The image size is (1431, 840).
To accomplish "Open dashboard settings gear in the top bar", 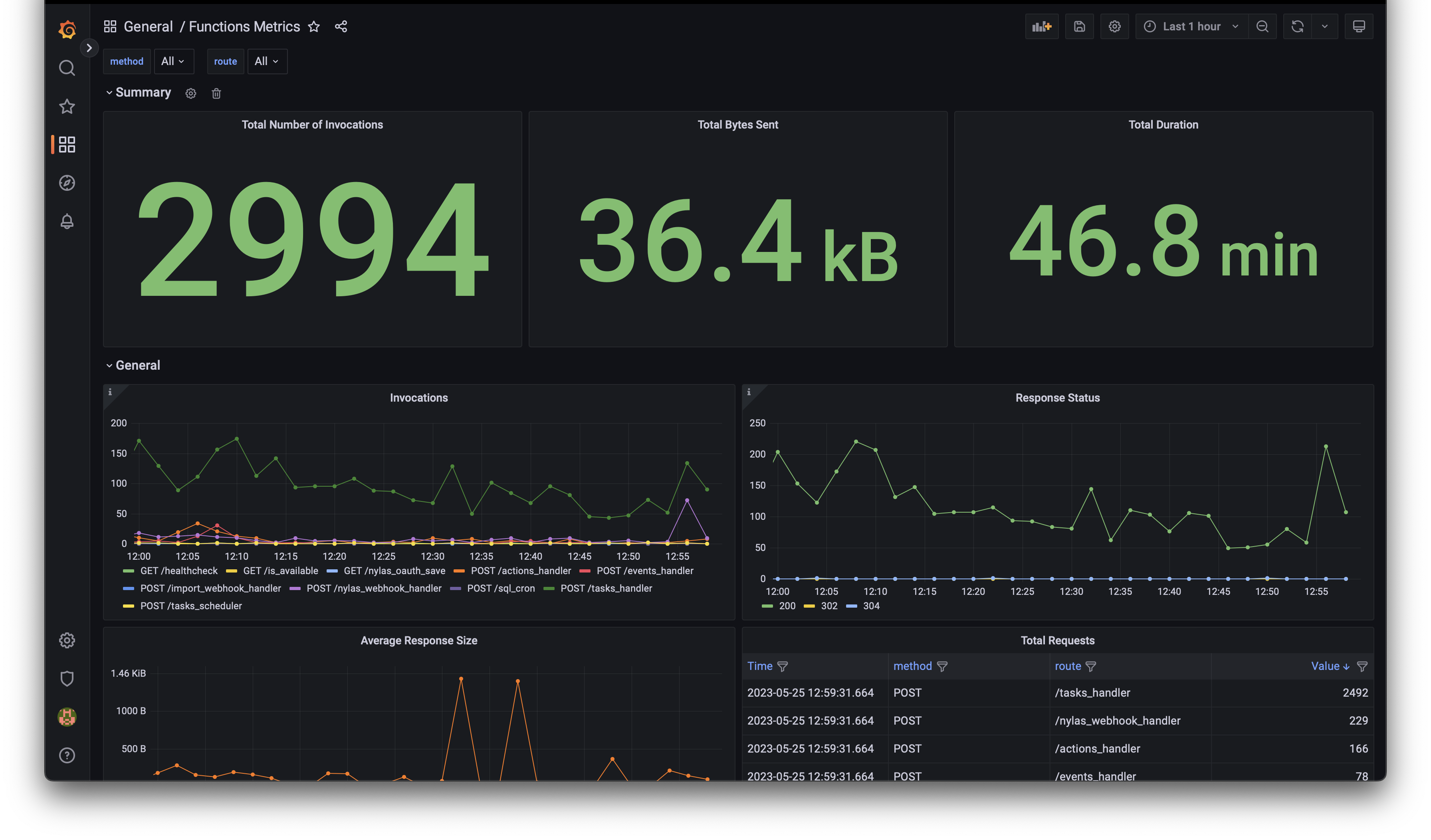I will [x=1114, y=26].
